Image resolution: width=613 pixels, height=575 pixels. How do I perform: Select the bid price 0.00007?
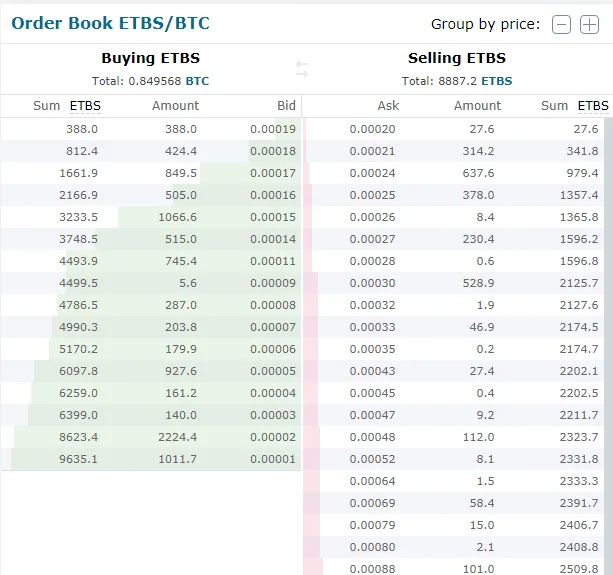coord(273,327)
